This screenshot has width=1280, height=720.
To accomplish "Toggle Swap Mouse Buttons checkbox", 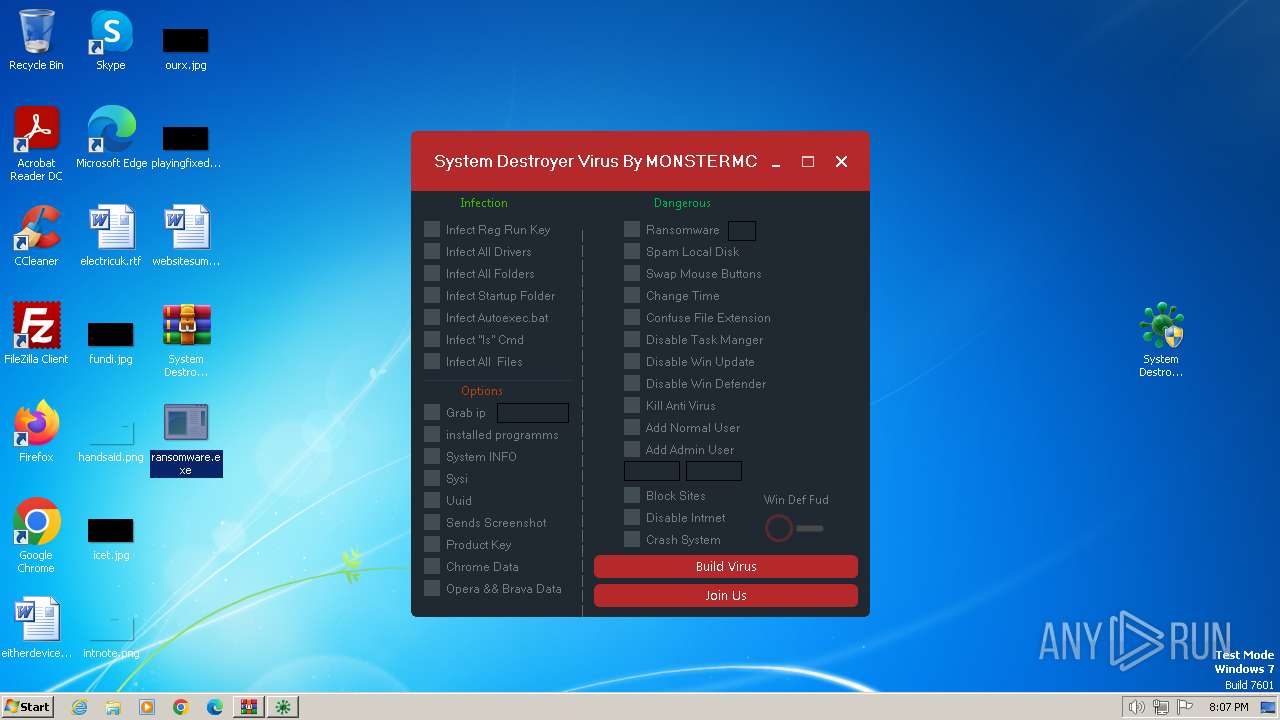I will (632, 273).
